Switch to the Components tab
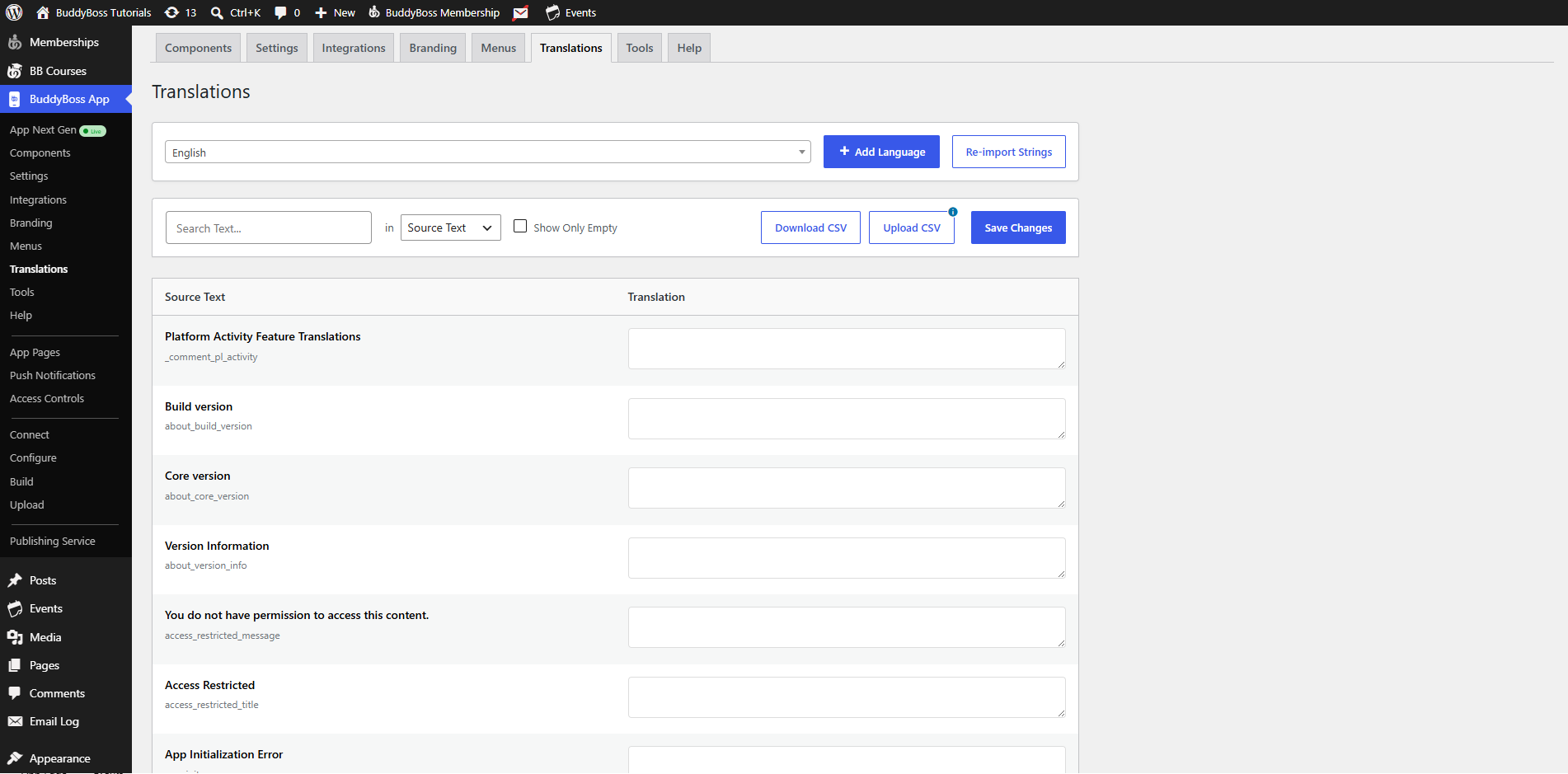This screenshot has height=774, width=1568. (x=198, y=48)
